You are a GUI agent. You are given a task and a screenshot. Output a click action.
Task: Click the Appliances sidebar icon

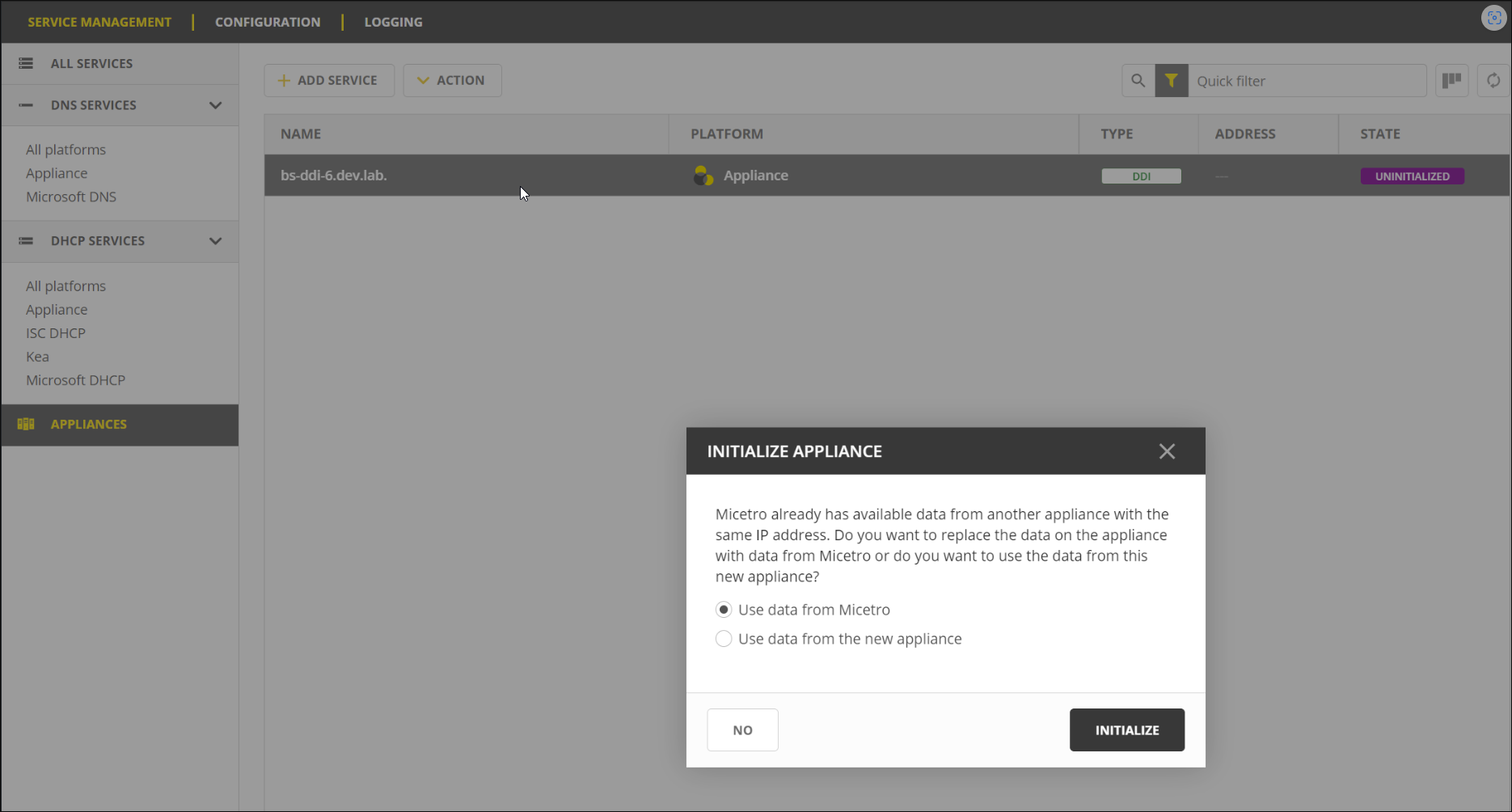click(x=26, y=425)
